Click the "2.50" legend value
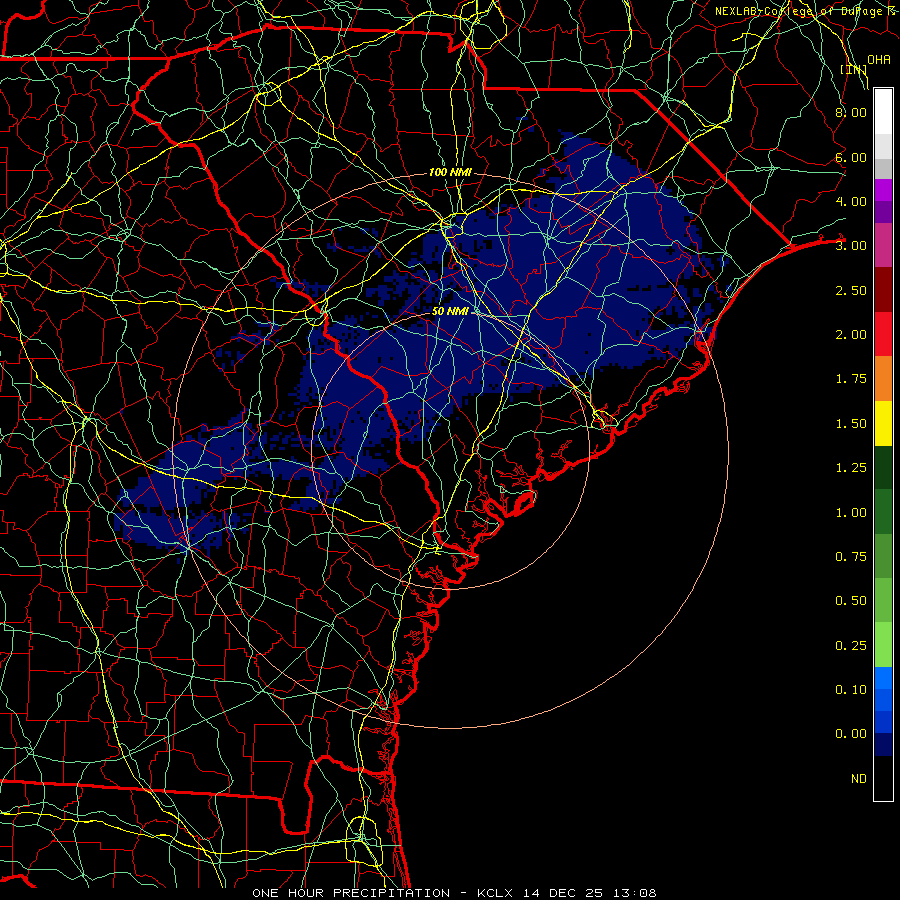 pyautogui.click(x=851, y=290)
